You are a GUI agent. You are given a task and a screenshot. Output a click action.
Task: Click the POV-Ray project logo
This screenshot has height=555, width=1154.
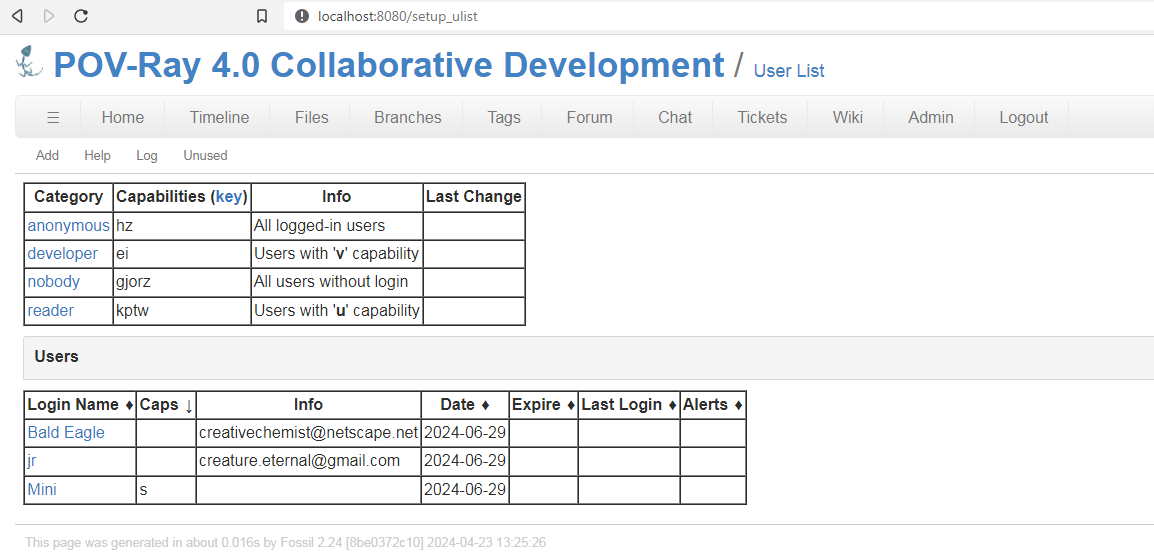click(x=30, y=62)
